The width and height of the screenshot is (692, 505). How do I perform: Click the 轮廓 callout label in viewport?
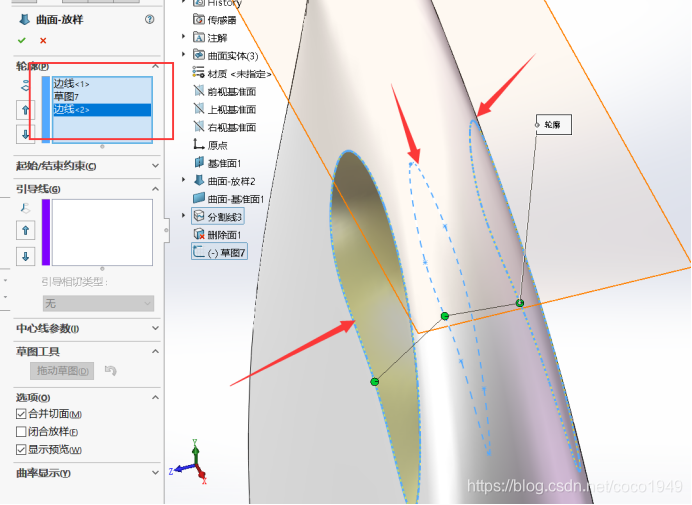553,125
